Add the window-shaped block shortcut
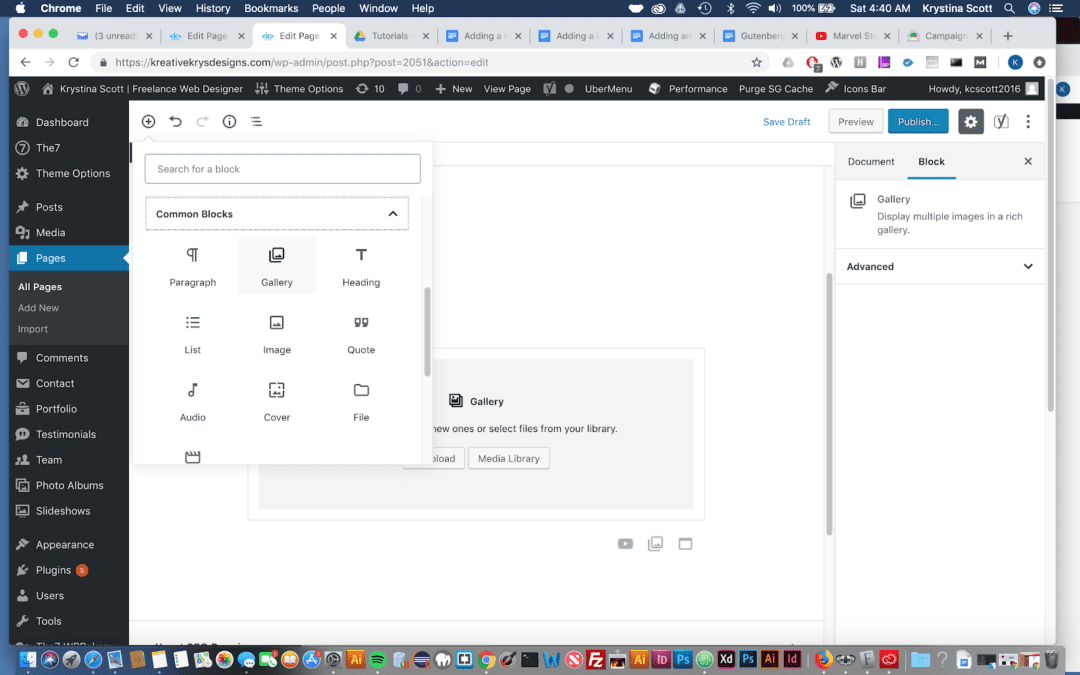Screen dimensions: 1080x675 pyautogui.click(x=685, y=543)
